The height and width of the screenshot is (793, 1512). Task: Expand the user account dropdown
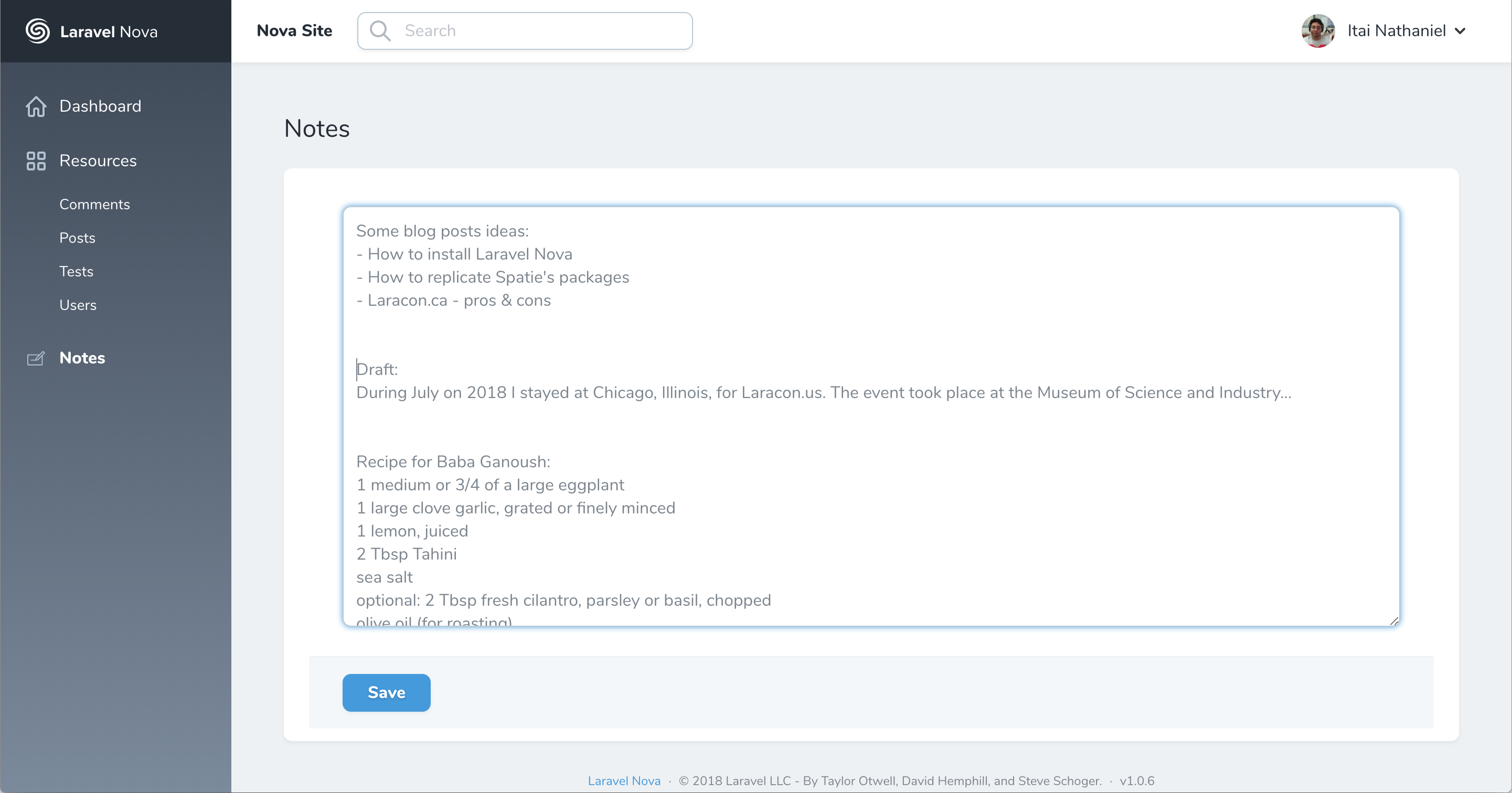pyautogui.click(x=1461, y=30)
